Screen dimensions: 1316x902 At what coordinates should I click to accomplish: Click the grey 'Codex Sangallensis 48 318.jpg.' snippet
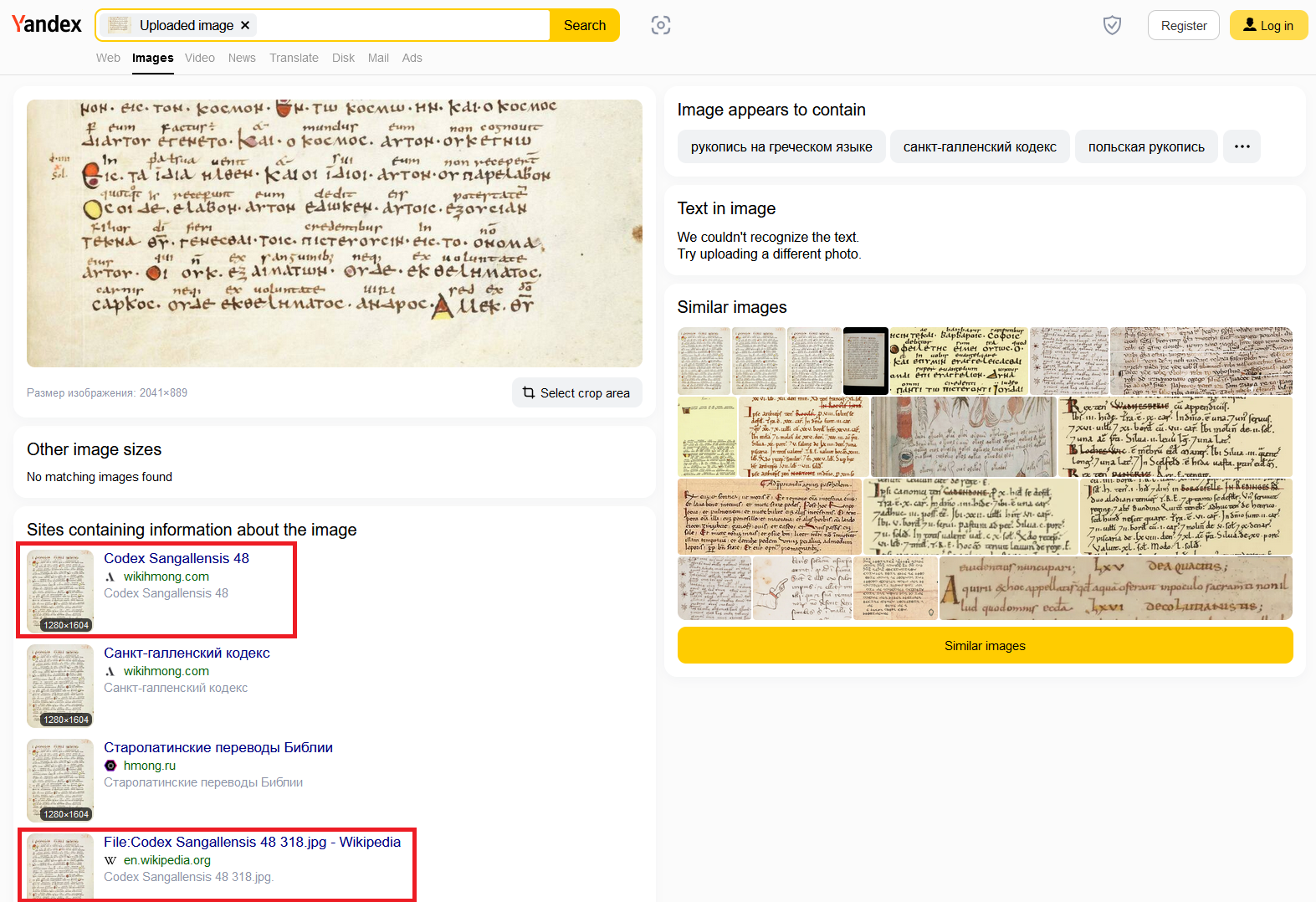(x=188, y=877)
